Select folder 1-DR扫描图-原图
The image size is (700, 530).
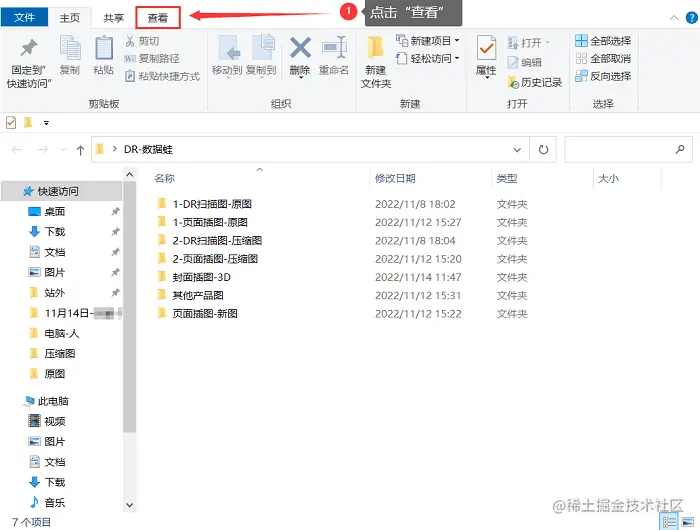(x=212, y=204)
